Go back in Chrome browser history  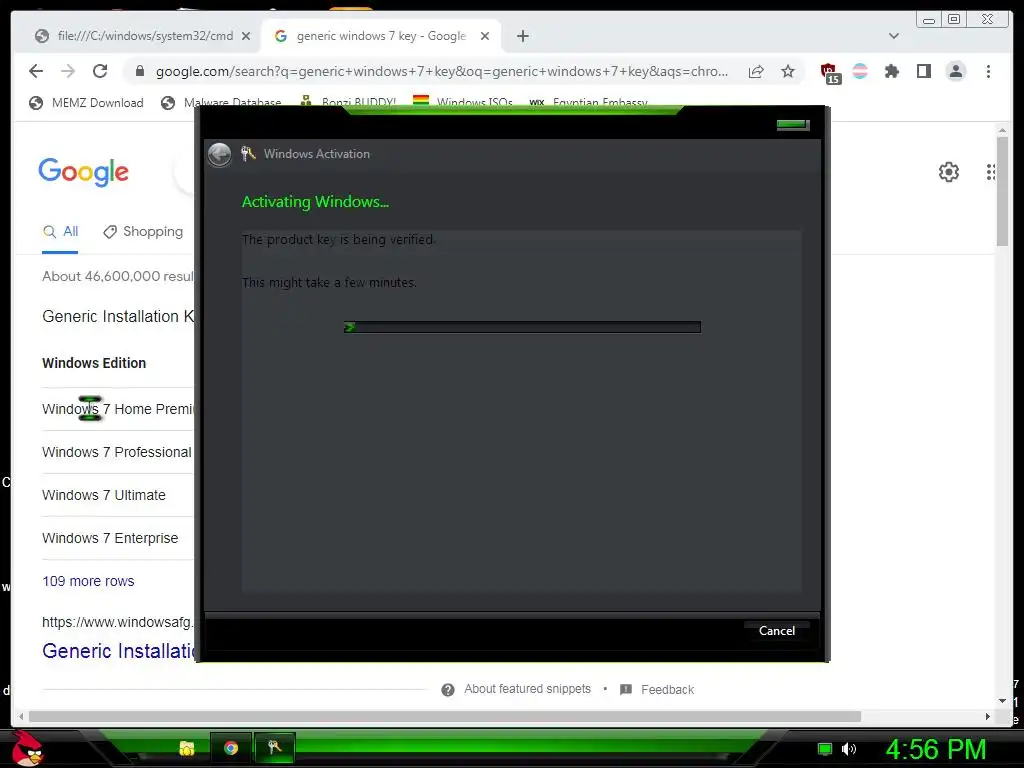(x=36, y=71)
